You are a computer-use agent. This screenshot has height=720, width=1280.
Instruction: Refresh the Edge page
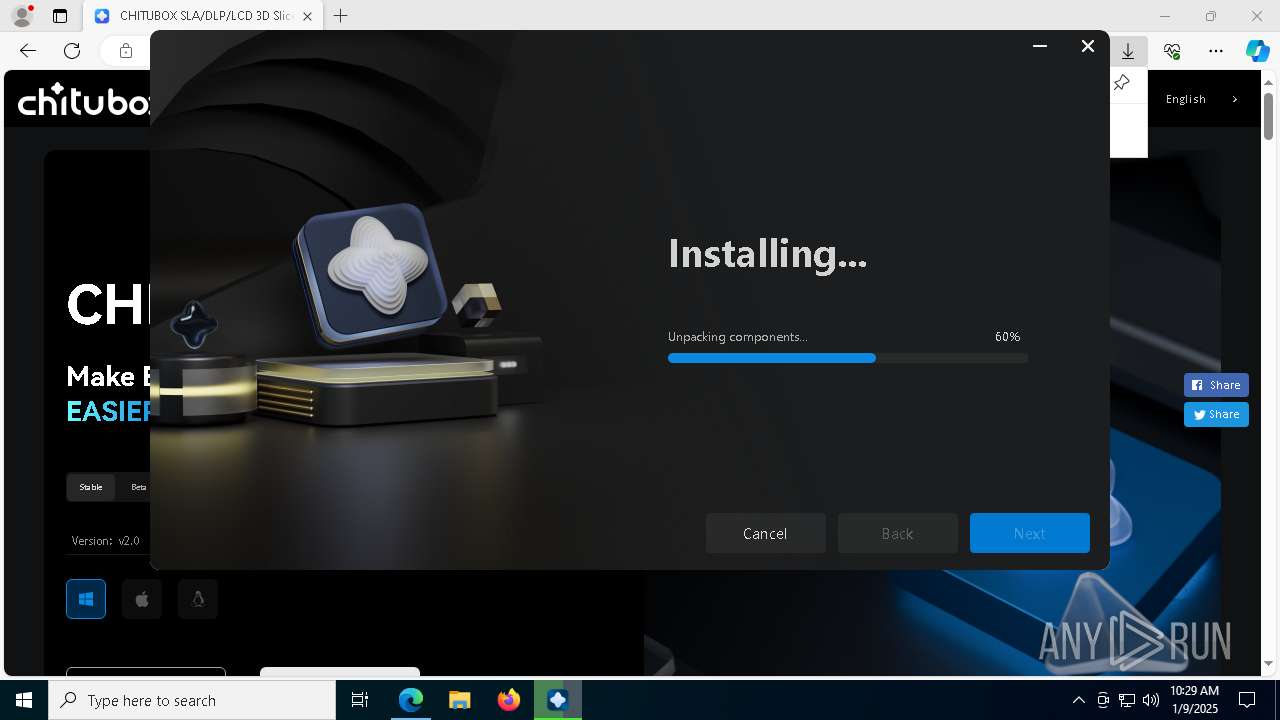[72, 51]
